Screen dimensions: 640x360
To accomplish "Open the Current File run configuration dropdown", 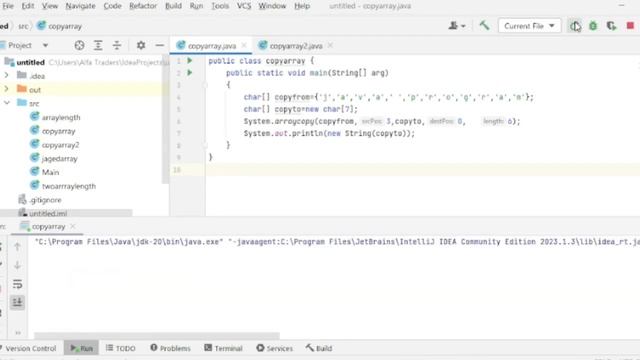I will pyautogui.click(x=529, y=26).
